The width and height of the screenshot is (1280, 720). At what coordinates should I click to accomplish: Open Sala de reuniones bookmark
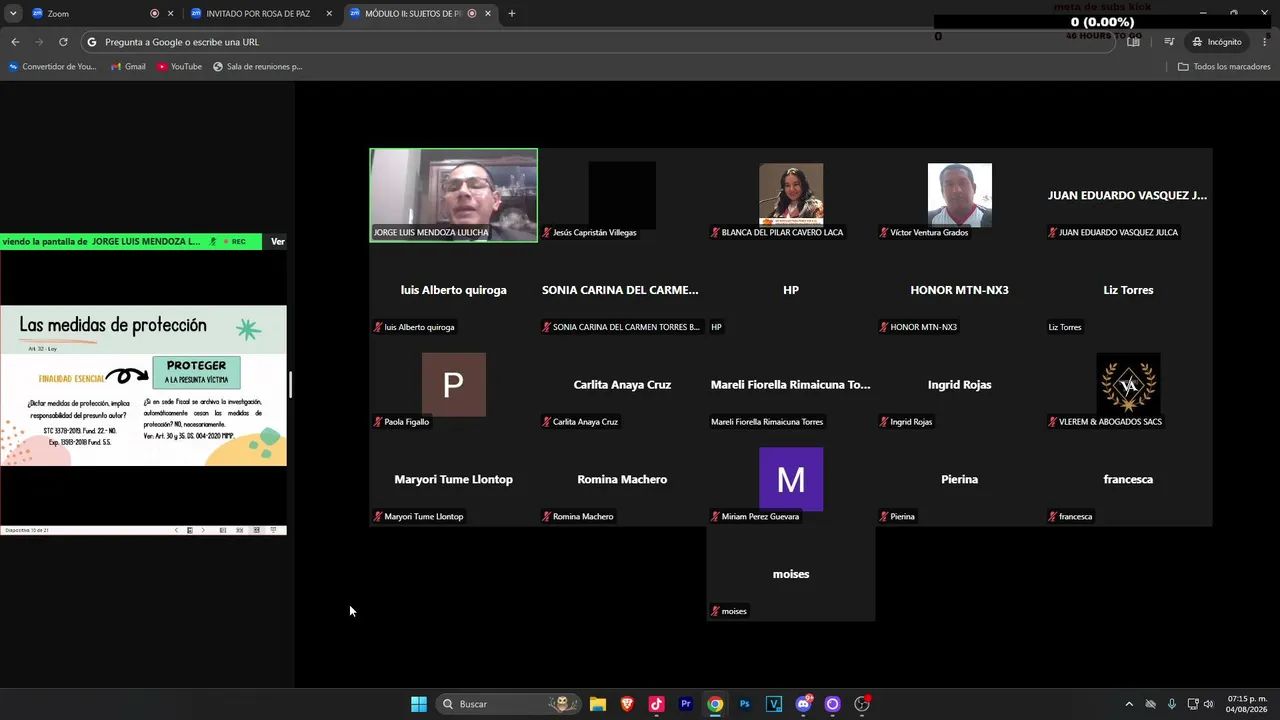(x=258, y=67)
